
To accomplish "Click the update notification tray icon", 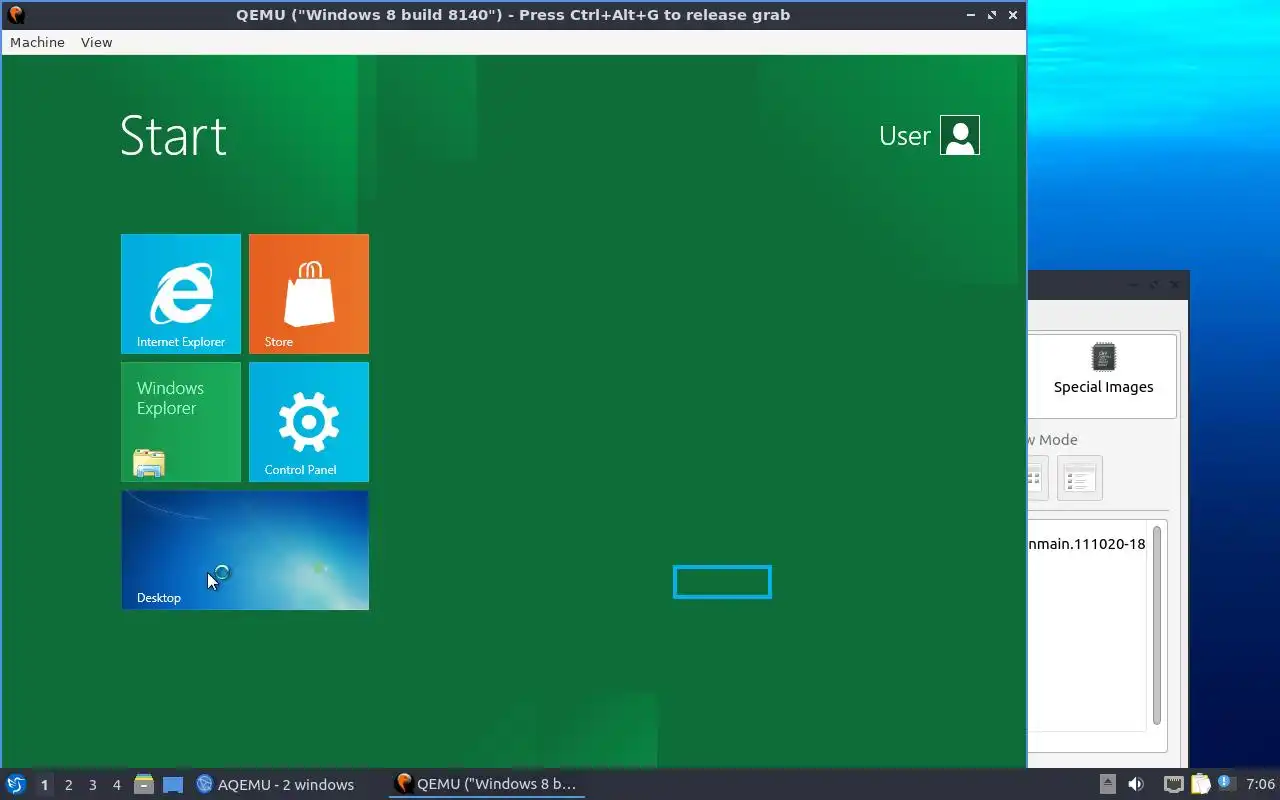I will (1226, 783).
